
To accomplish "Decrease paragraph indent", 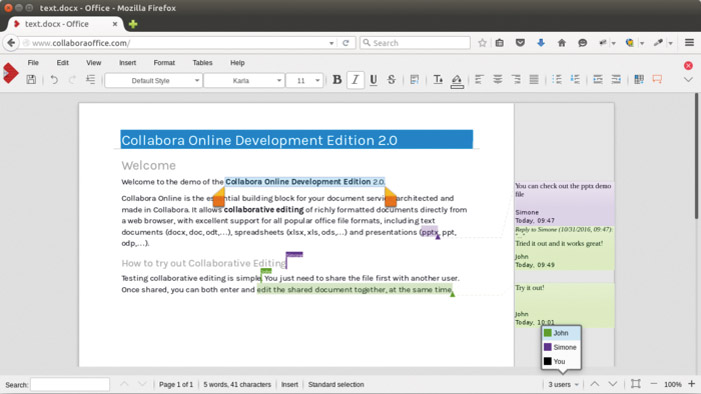I will (x=616, y=80).
